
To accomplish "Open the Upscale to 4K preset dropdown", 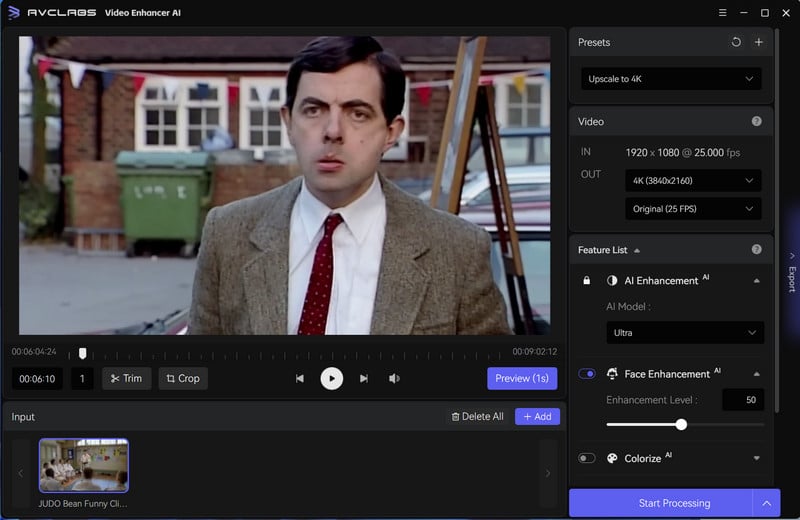I will pos(671,79).
